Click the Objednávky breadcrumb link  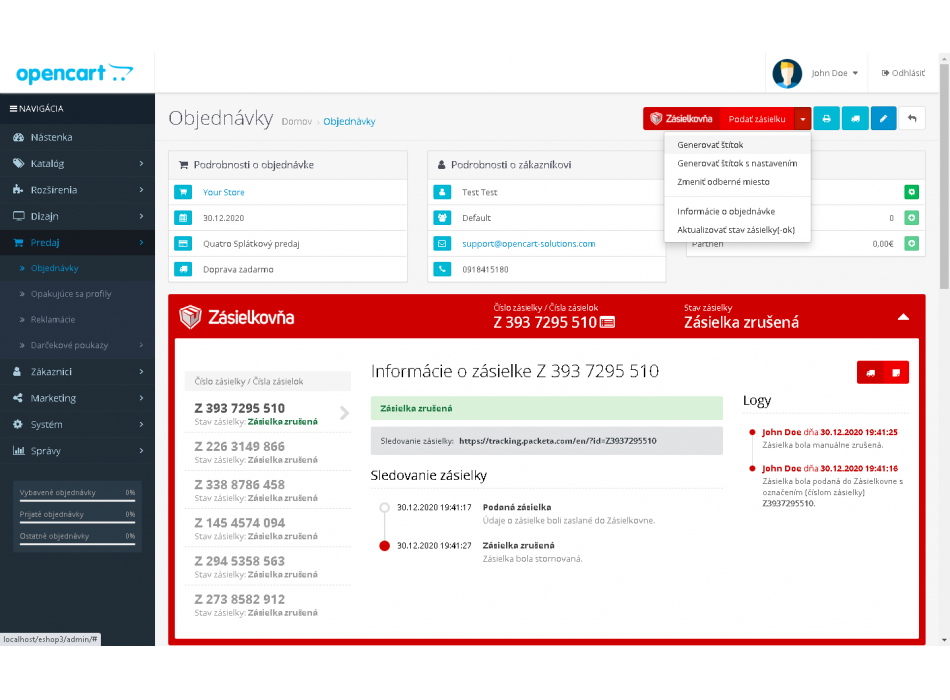click(x=349, y=122)
